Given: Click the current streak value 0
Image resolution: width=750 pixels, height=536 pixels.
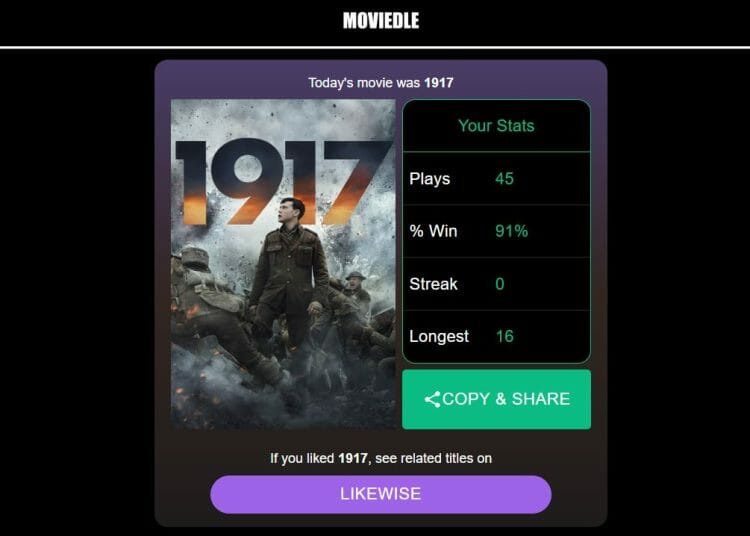Looking at the screenshot, I should click(x=500, y=284).
